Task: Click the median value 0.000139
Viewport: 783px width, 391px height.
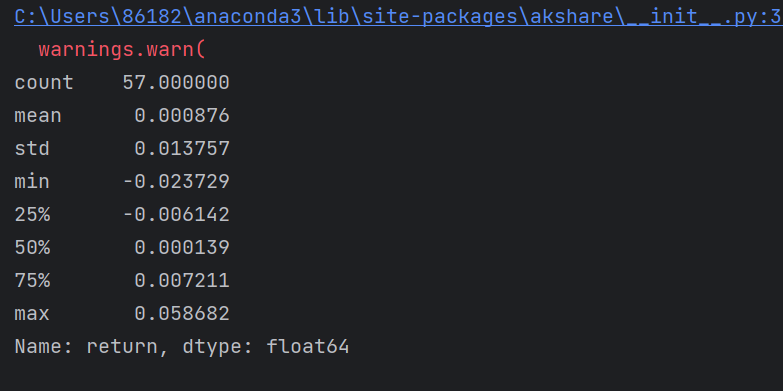Action: click(182, 248)
